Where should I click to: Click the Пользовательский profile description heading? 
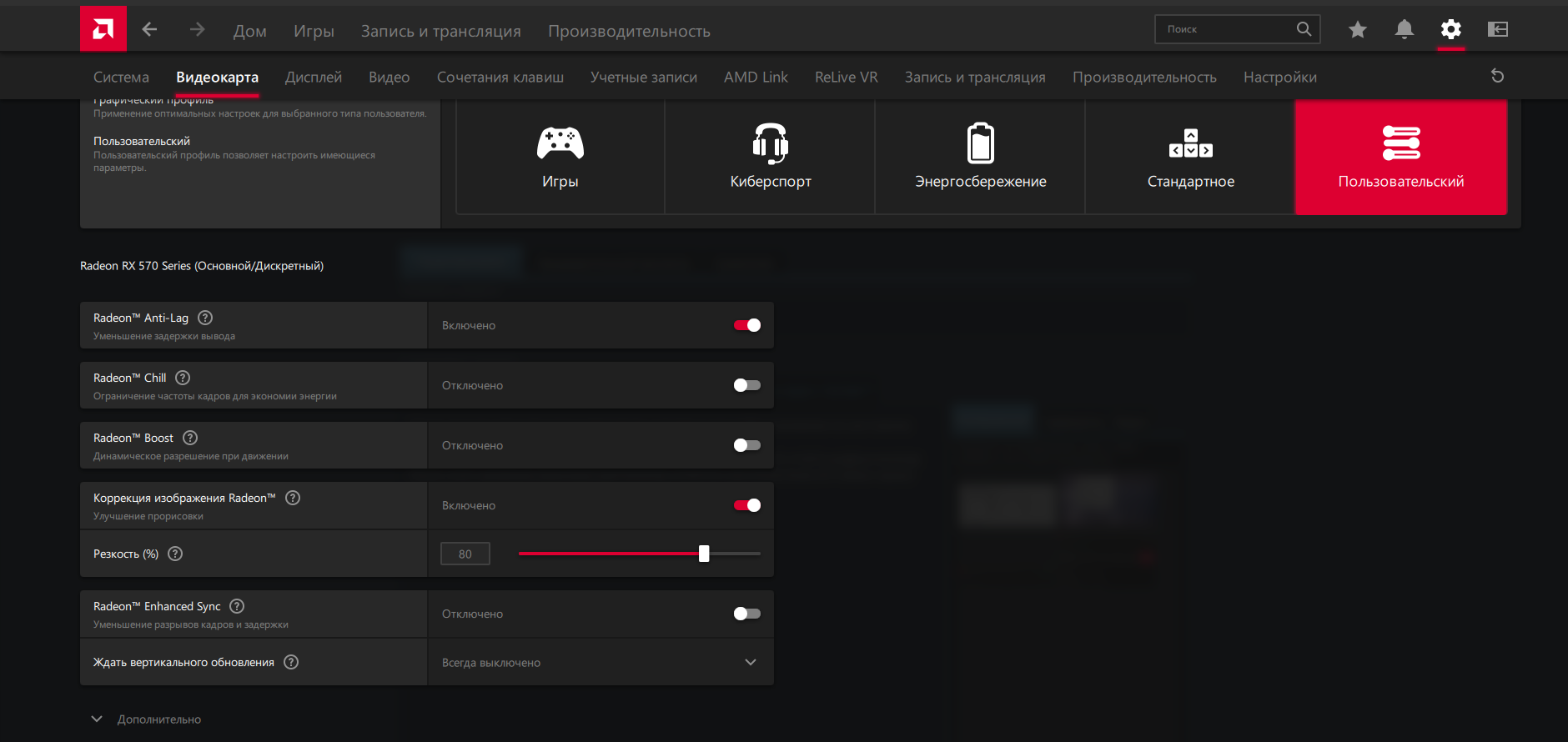142,141
